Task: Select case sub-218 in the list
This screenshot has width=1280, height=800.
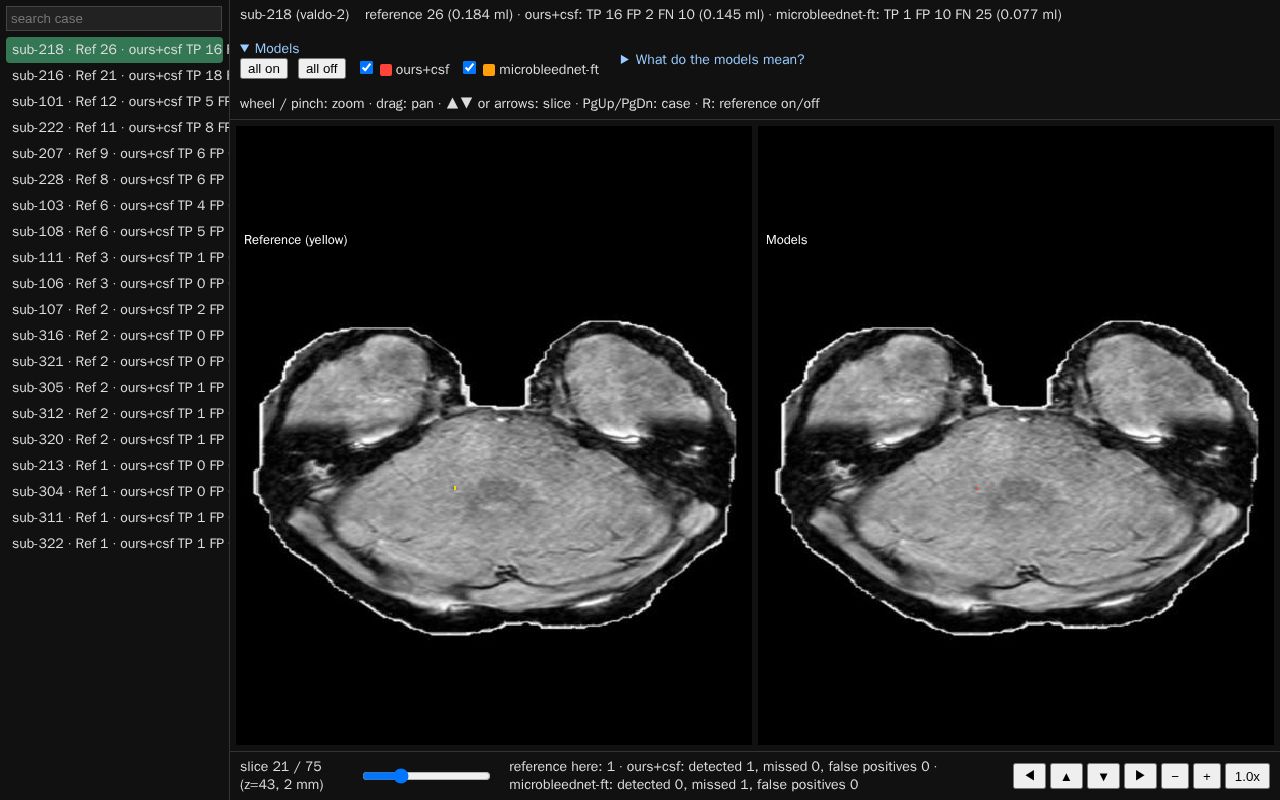Action: [115, 49]
